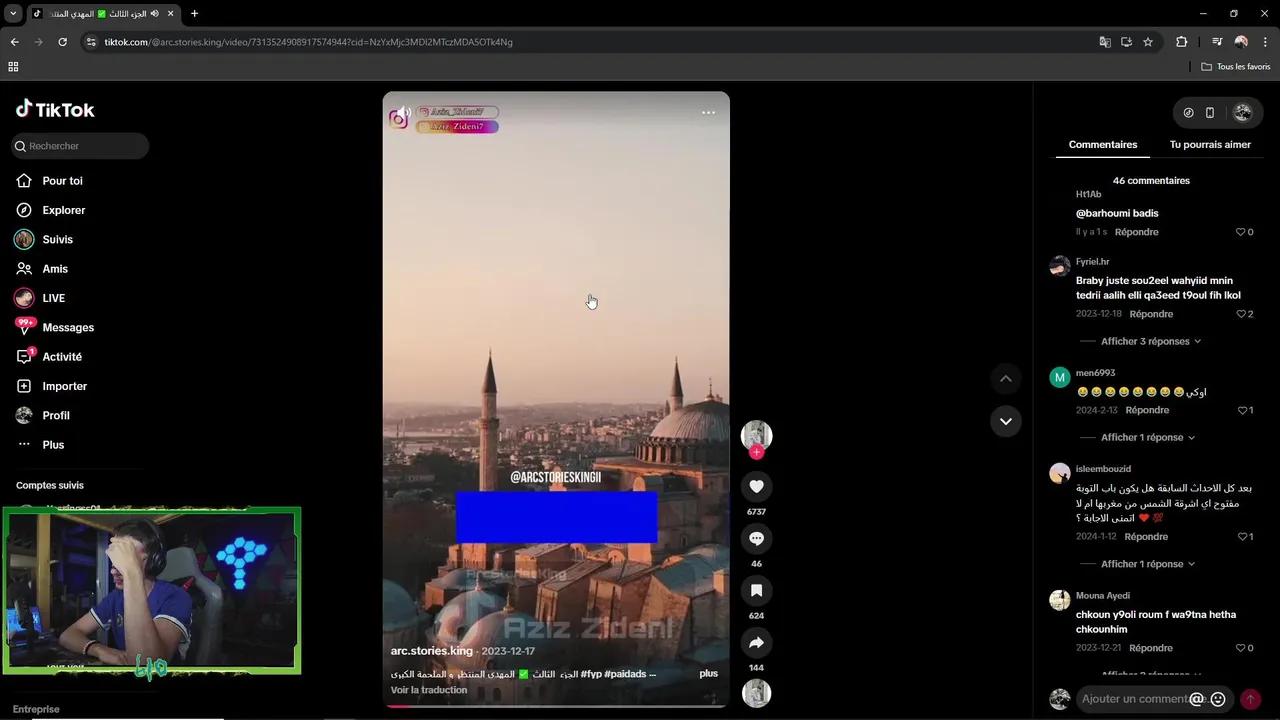The width and height of the screenshot is (1280, 720).
Task: Translate this page icon in address bar
Action: tap(1105, 42)
